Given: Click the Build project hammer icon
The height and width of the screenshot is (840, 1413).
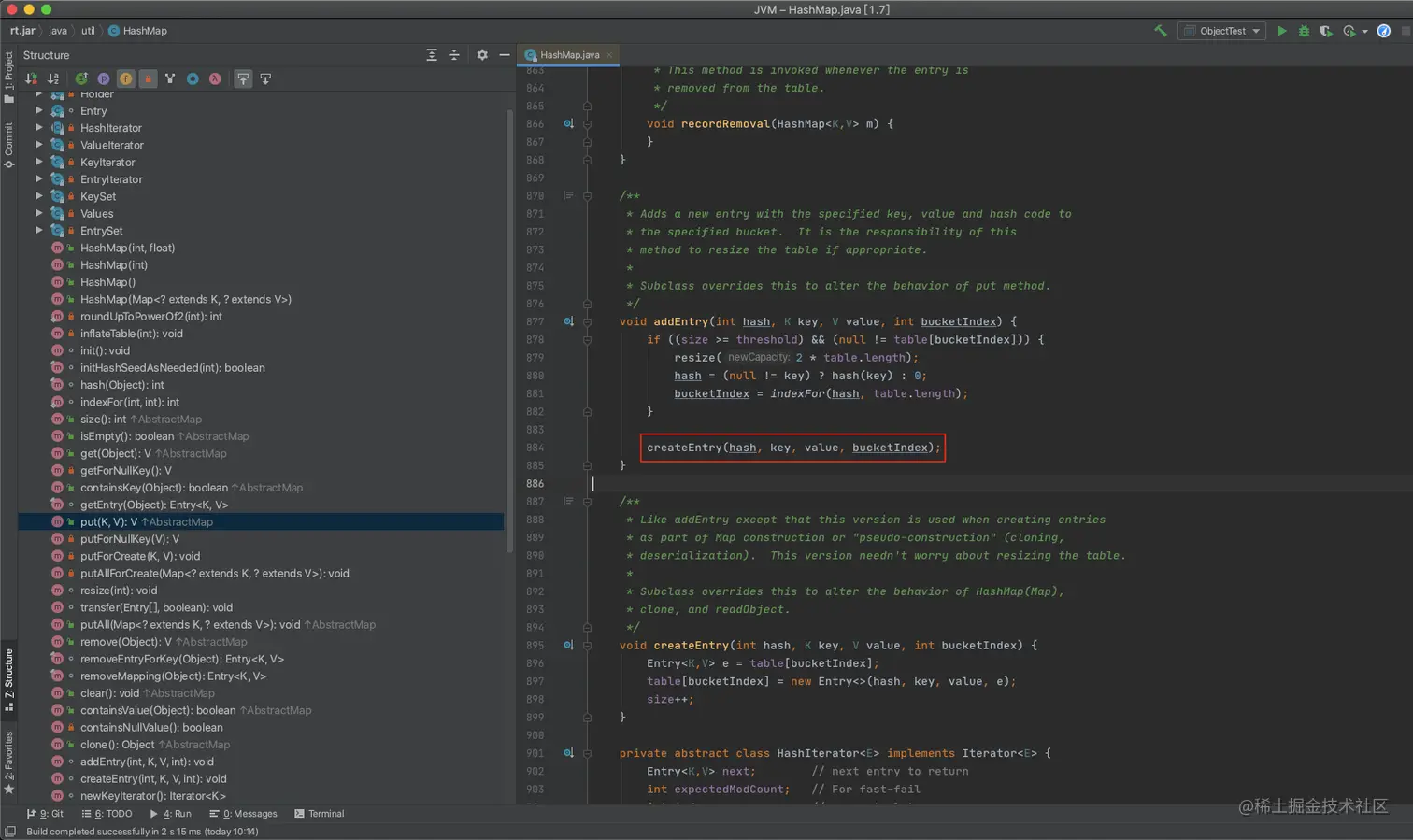Looking at the screenshot, I should pyautogui.click(x=1160, y=31).
